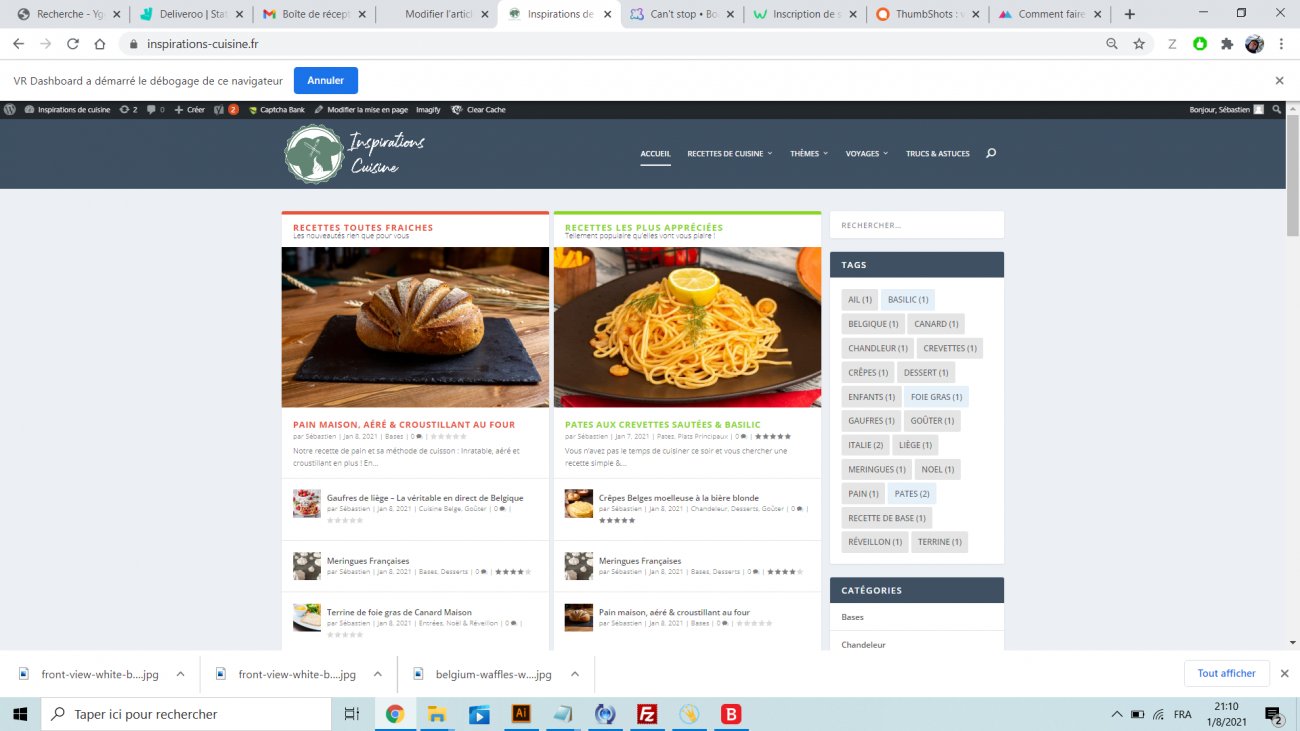The width and height of the screenshot is (1300, 731).
Task: Click the Inspirations Cuisine logo
Action: point(354,154)
